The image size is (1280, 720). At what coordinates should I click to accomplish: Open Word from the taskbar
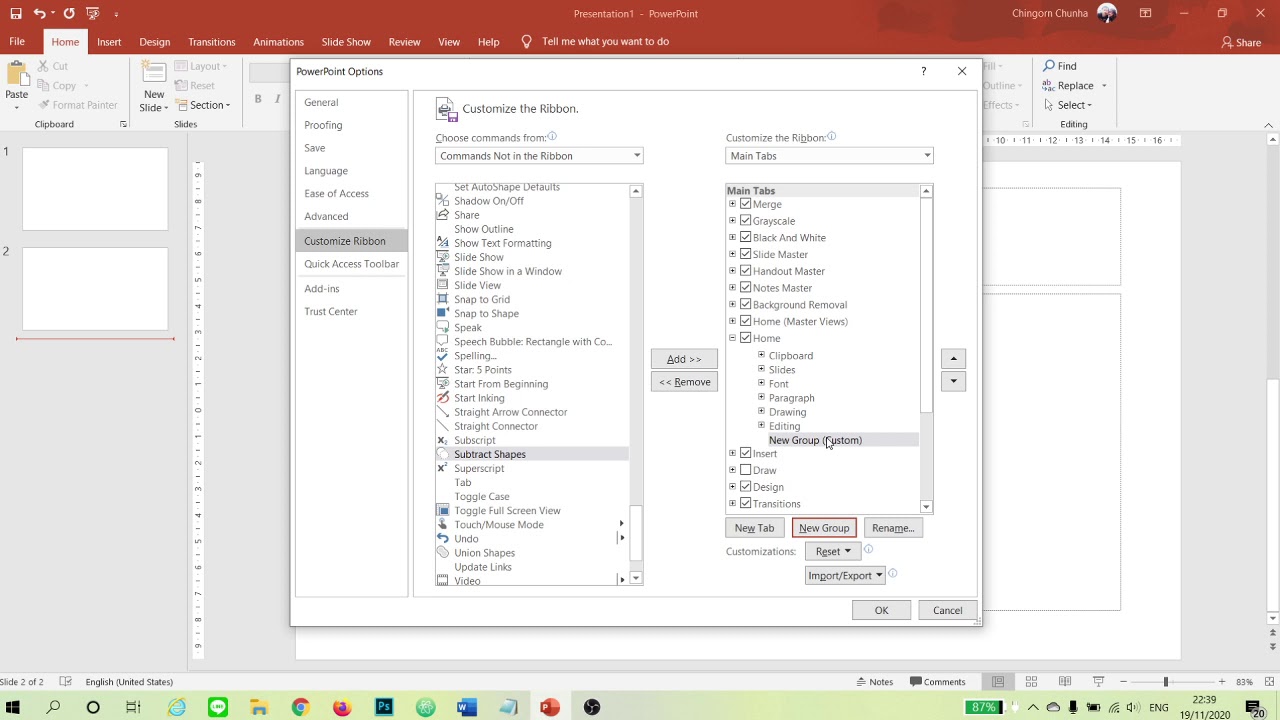click(467, 707)
